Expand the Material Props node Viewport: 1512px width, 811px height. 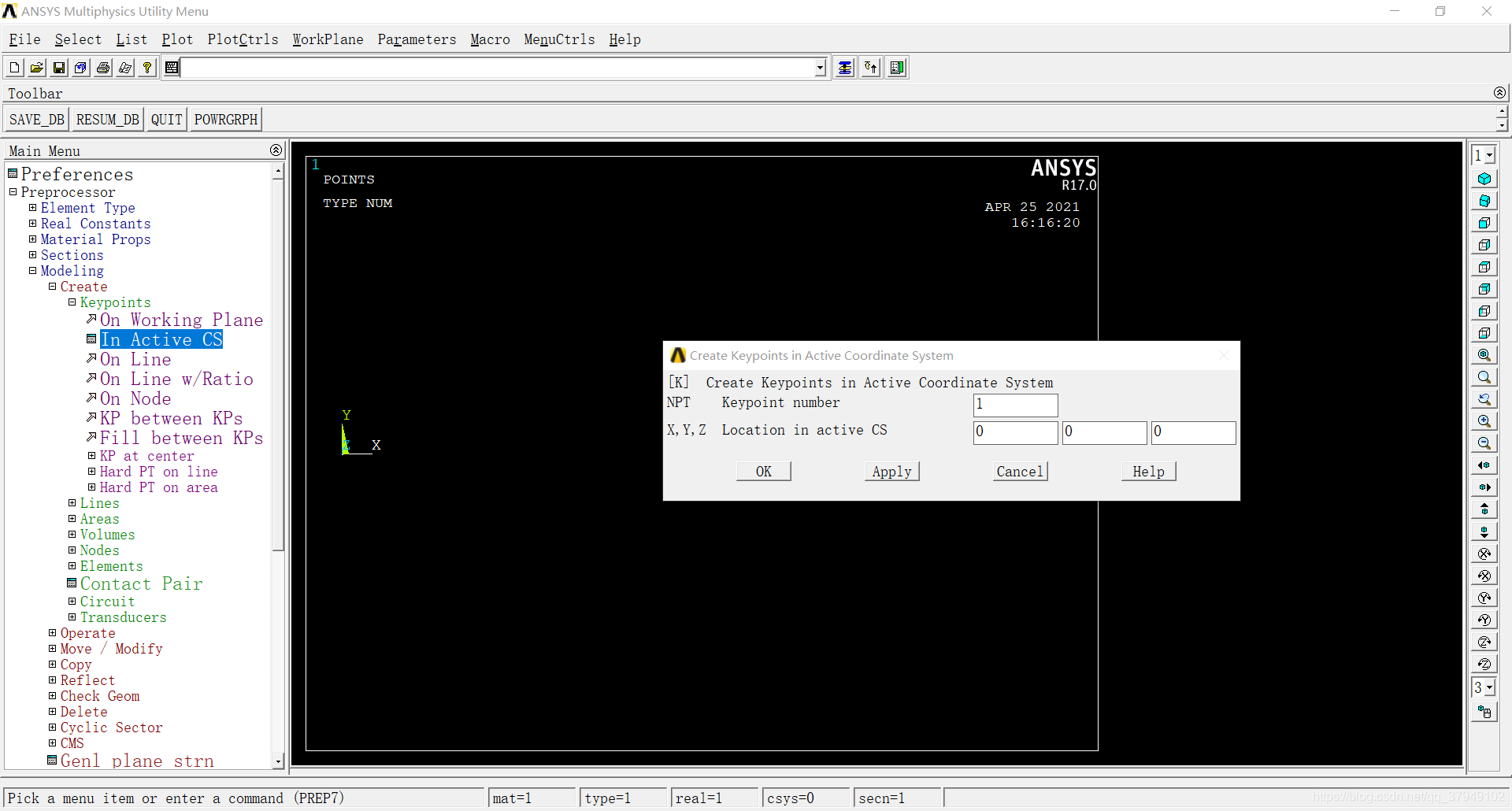tap(32, 239)
